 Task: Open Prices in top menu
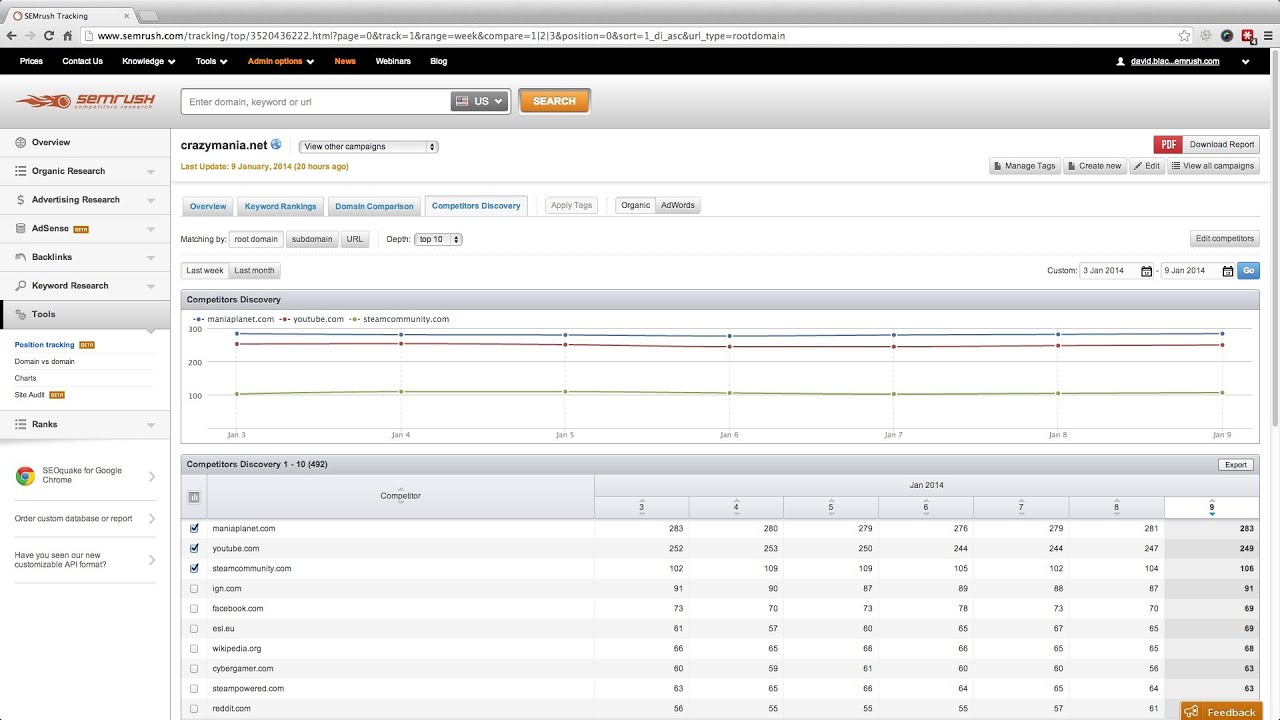coord(31,61)
